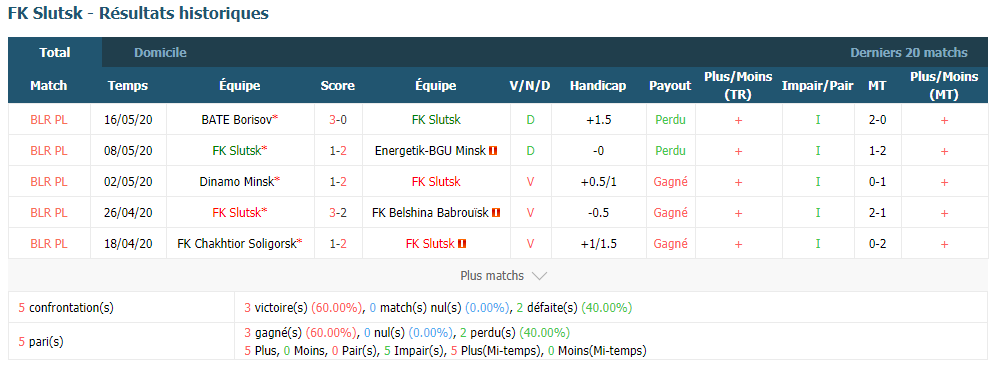This screenshot has width=997, height=368.
Task: Open Energetik-BGU Minsk team link
Action: pos(430,151)
